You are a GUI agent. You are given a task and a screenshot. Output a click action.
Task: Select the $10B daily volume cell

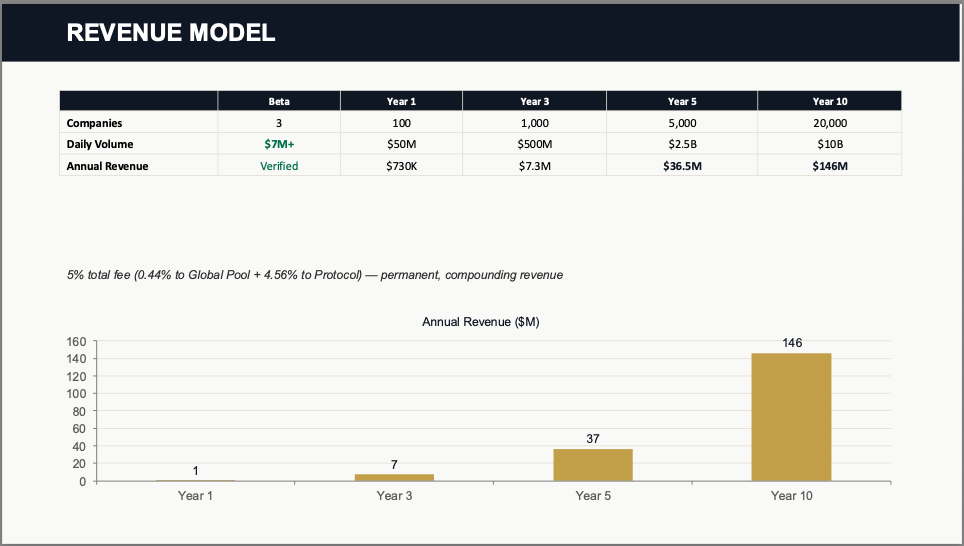tap(829, 144)
